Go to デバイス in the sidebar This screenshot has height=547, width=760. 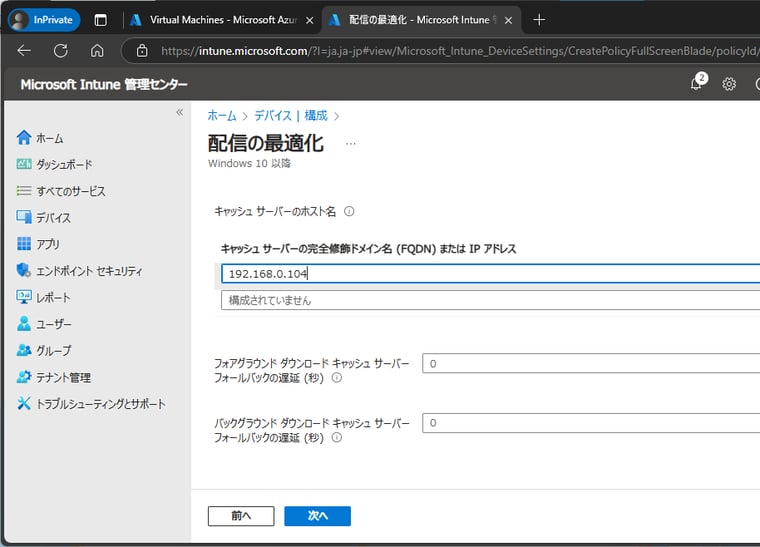44,218
